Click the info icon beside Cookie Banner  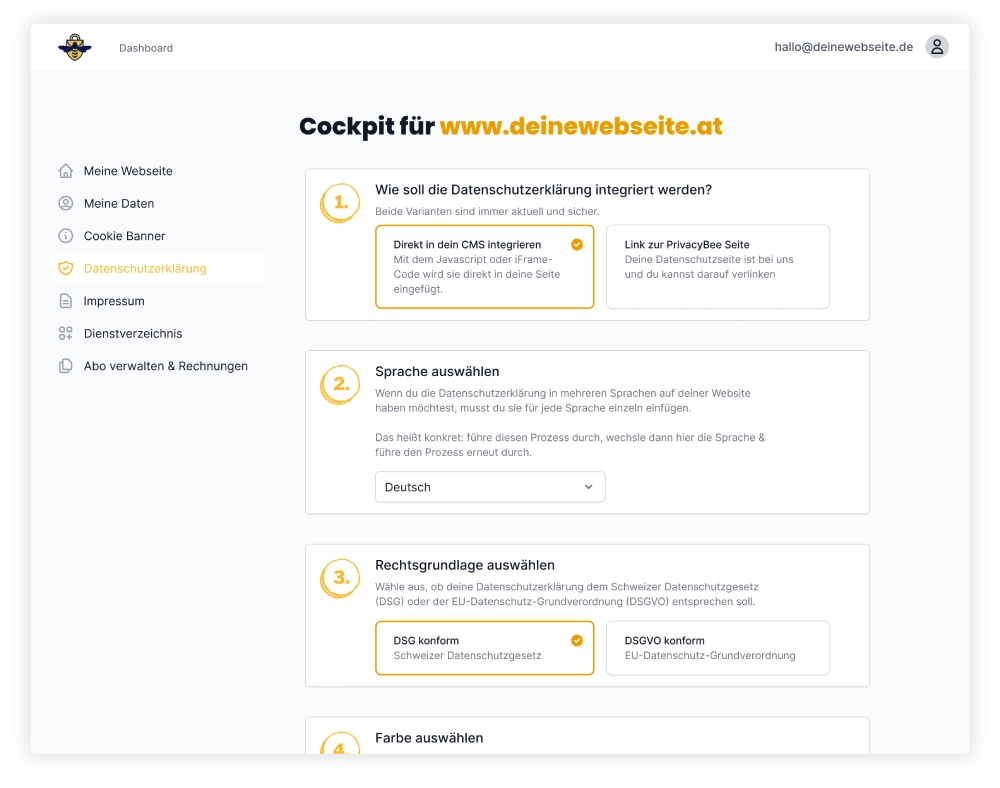pos(66,236)
